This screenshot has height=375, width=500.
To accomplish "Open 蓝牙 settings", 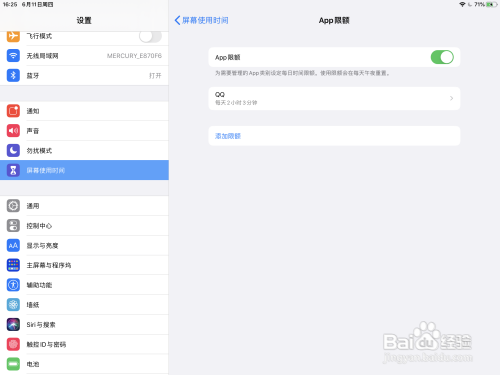I will point(84,75).
